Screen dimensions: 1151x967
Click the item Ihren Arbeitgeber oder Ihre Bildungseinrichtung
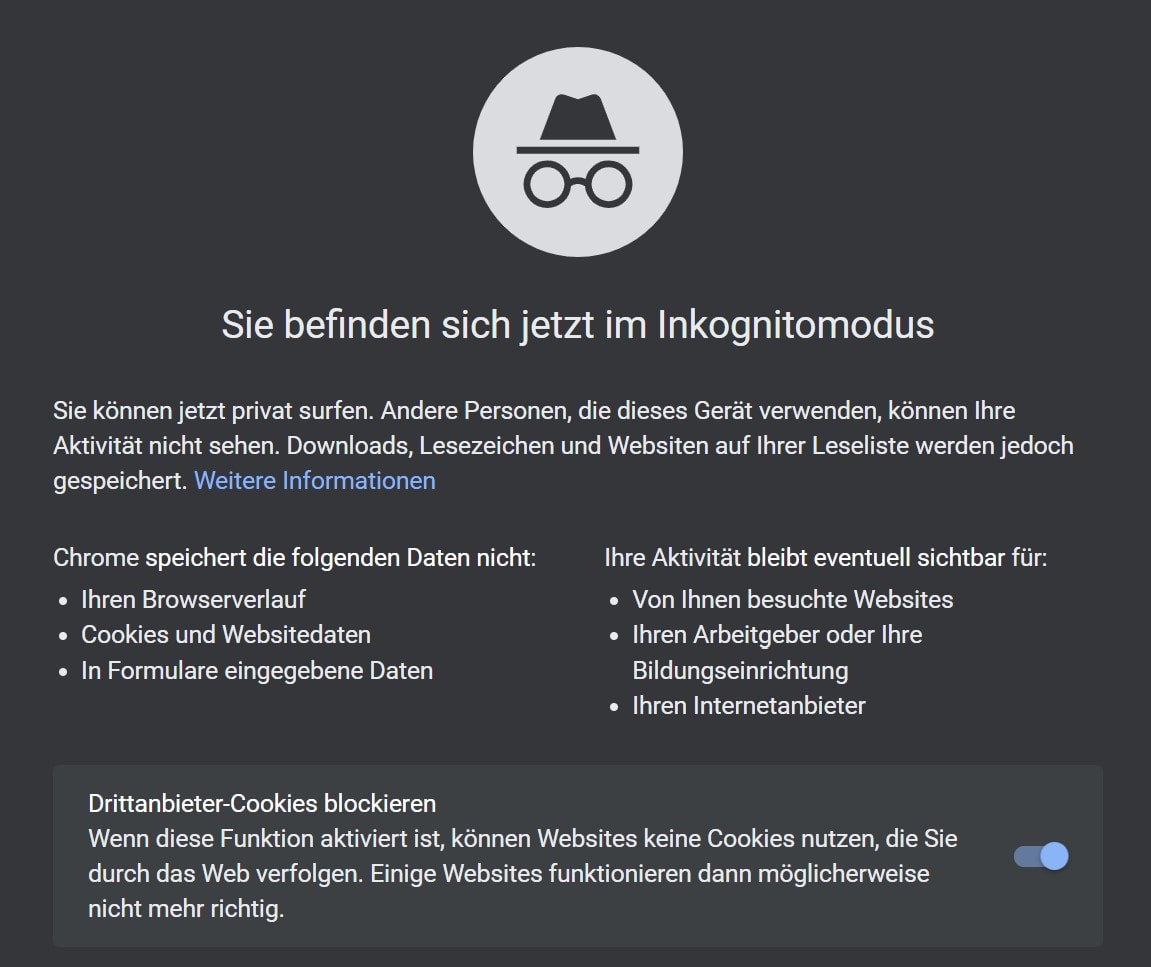[x=777, y=653]
